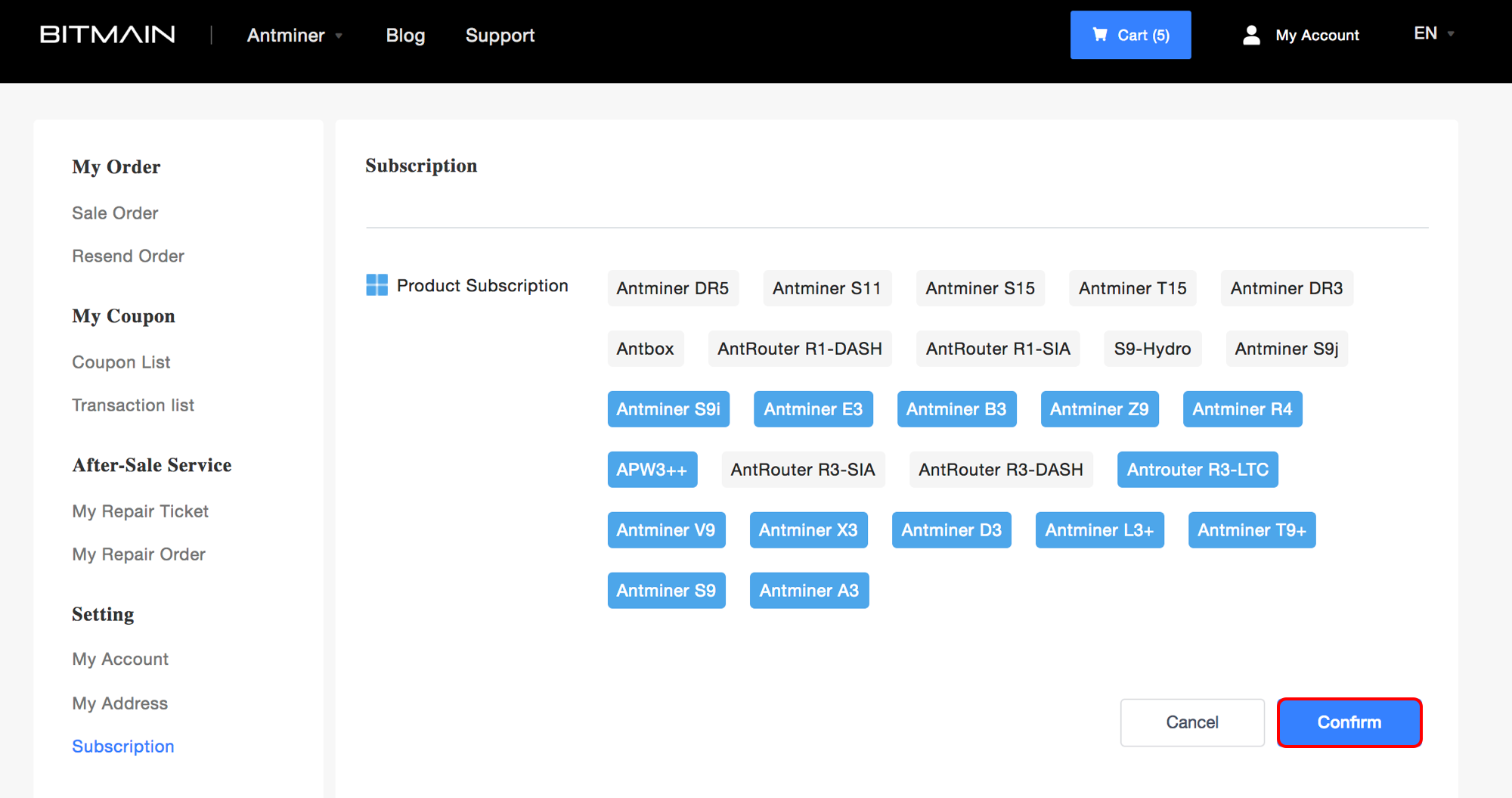Open the EN language dropdown

[1434, 33]
